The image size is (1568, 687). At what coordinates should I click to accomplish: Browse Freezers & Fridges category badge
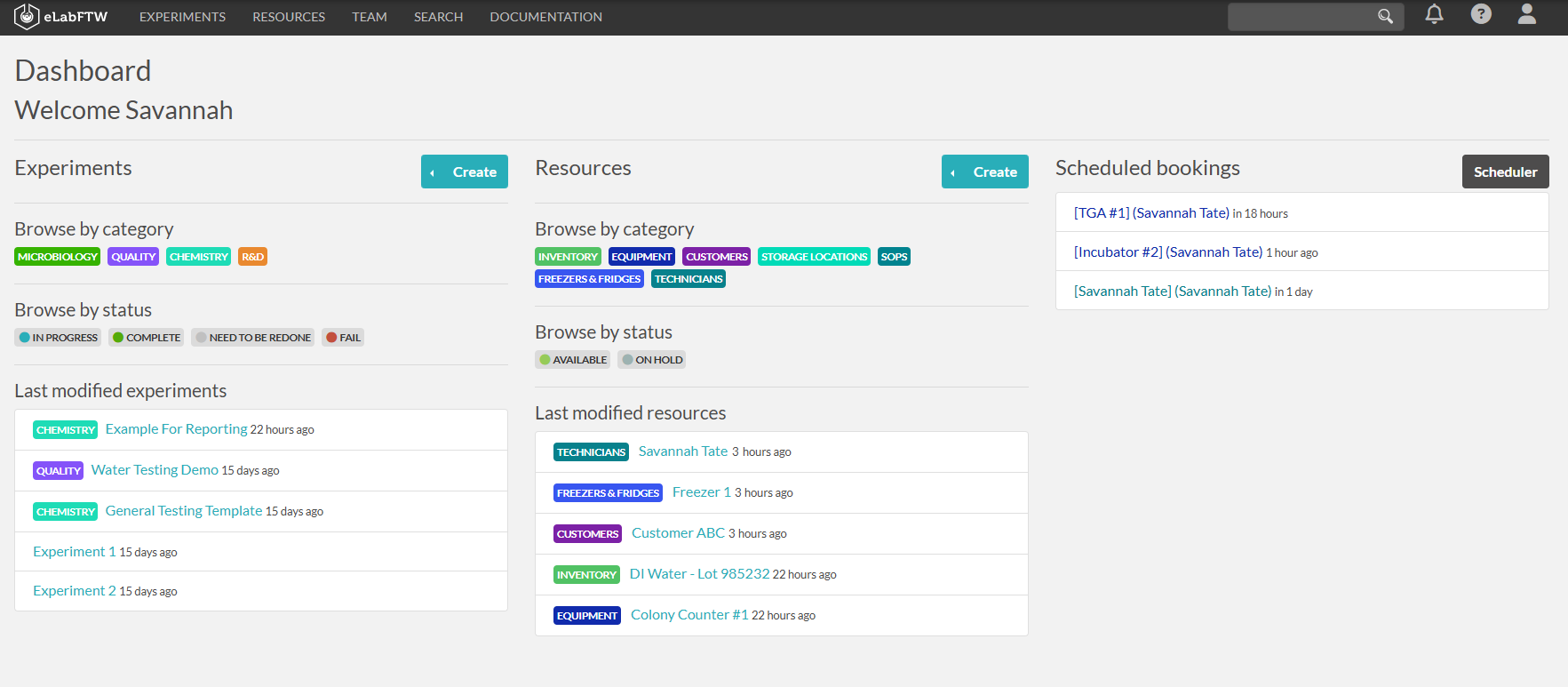coord(589,279)
